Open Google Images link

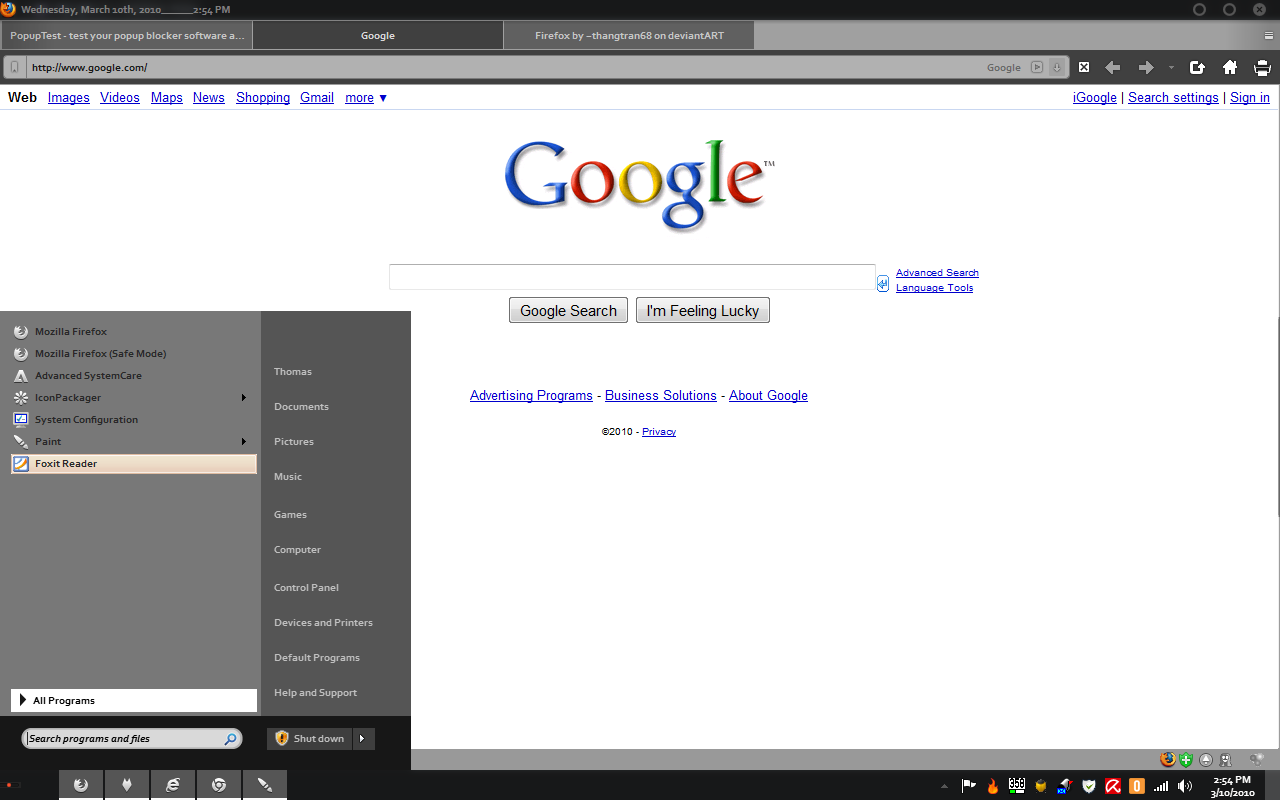pyautogui.click(x=69, y=97)
